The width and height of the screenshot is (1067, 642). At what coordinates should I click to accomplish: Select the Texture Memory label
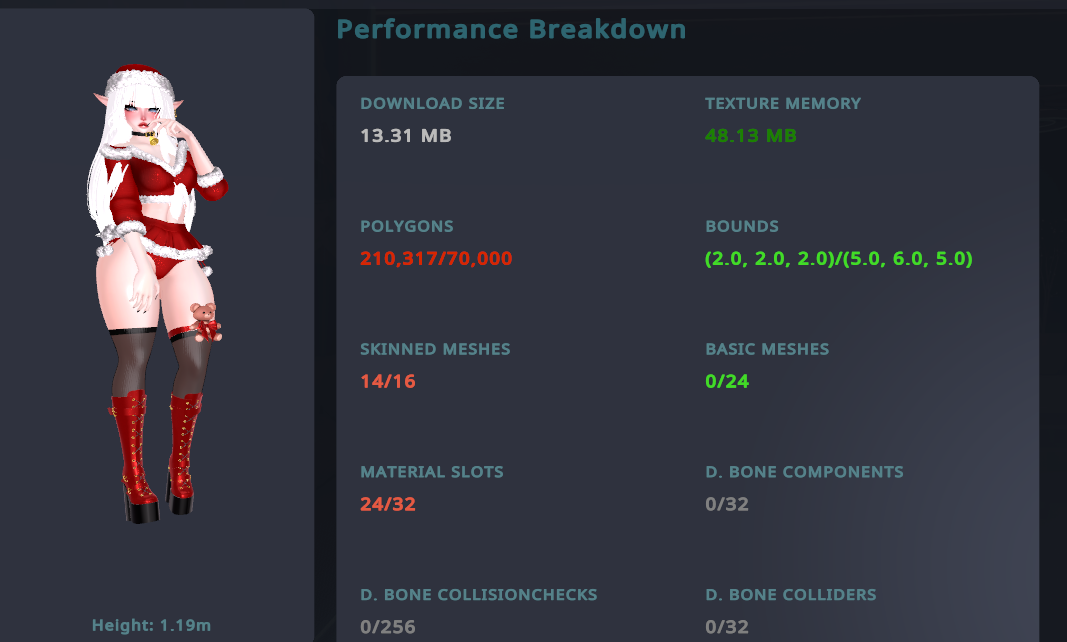783,103
